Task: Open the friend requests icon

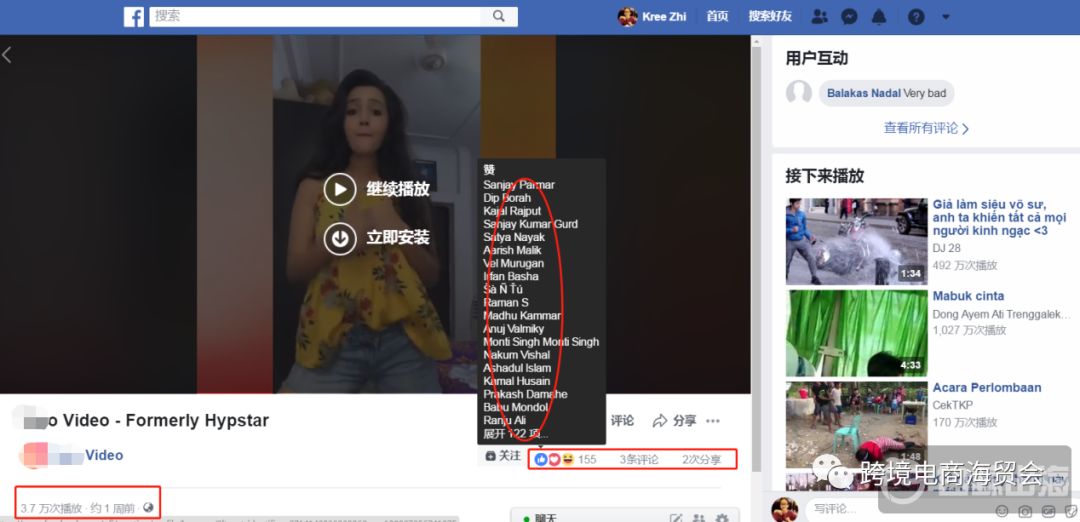Action: [819, 17]
